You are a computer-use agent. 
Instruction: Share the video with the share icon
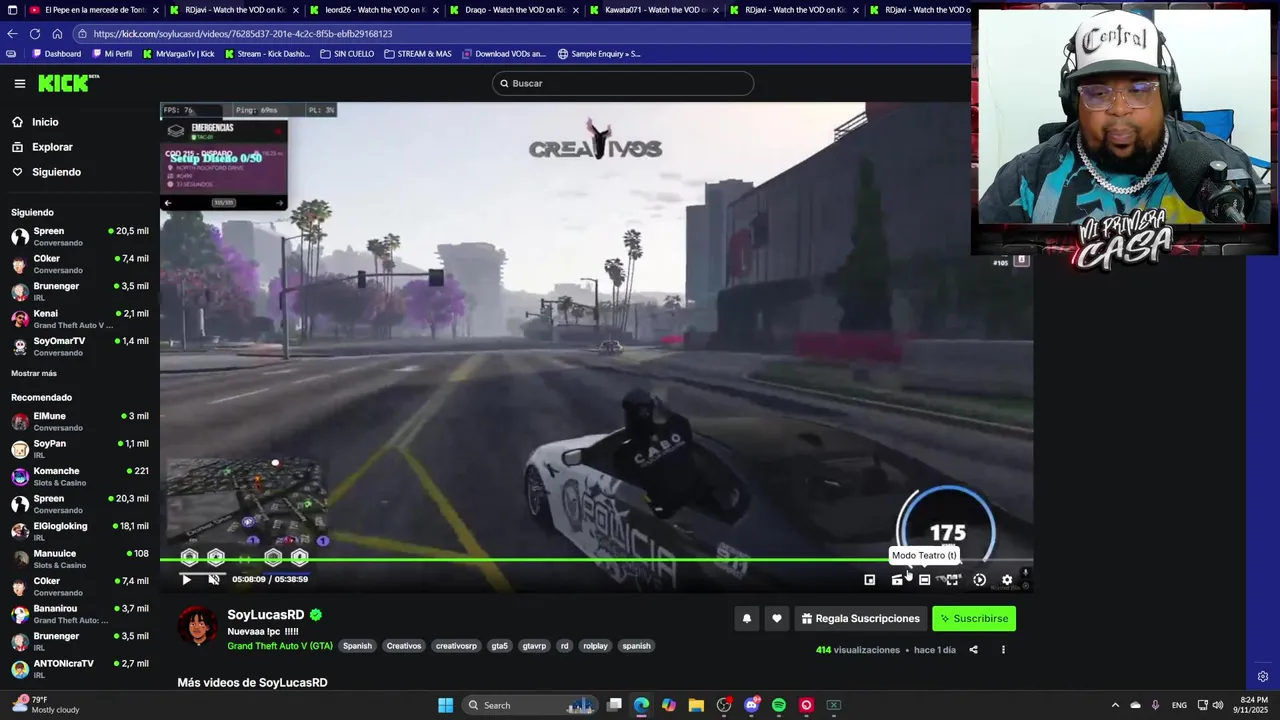[x=973, y=650]
